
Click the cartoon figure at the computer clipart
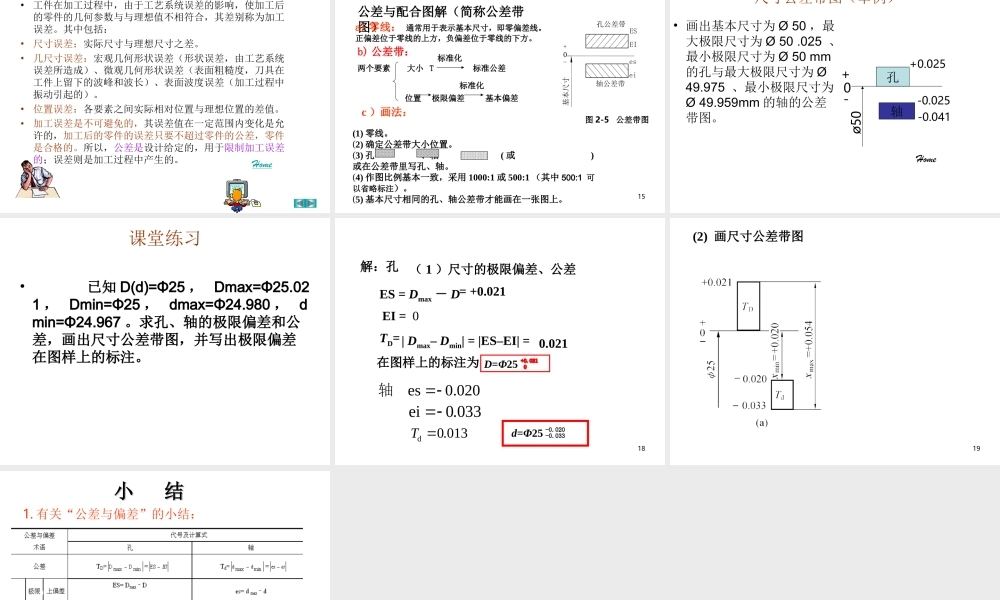click(x=236, y=193)
